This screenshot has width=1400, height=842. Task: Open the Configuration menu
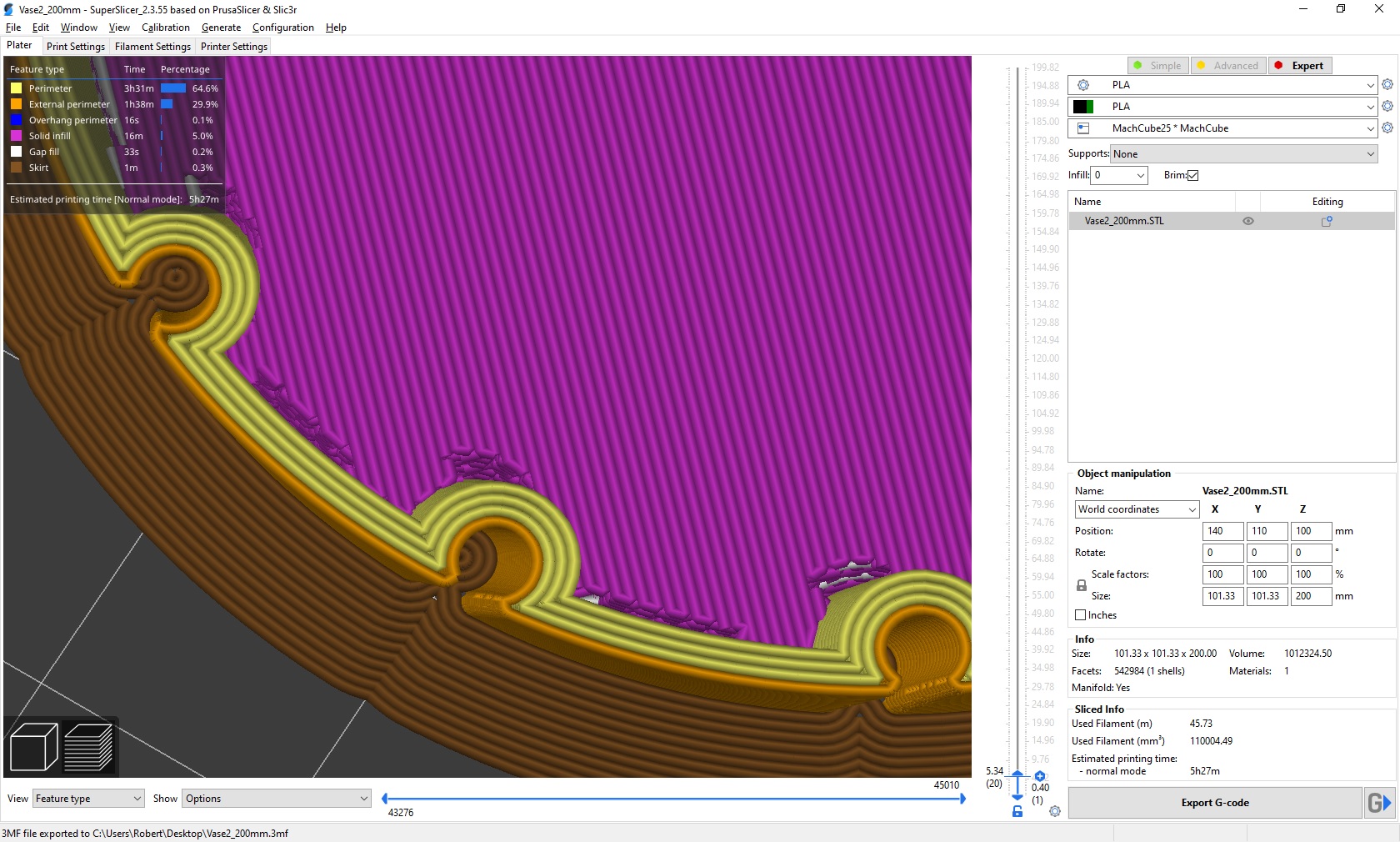pos(282,27)
